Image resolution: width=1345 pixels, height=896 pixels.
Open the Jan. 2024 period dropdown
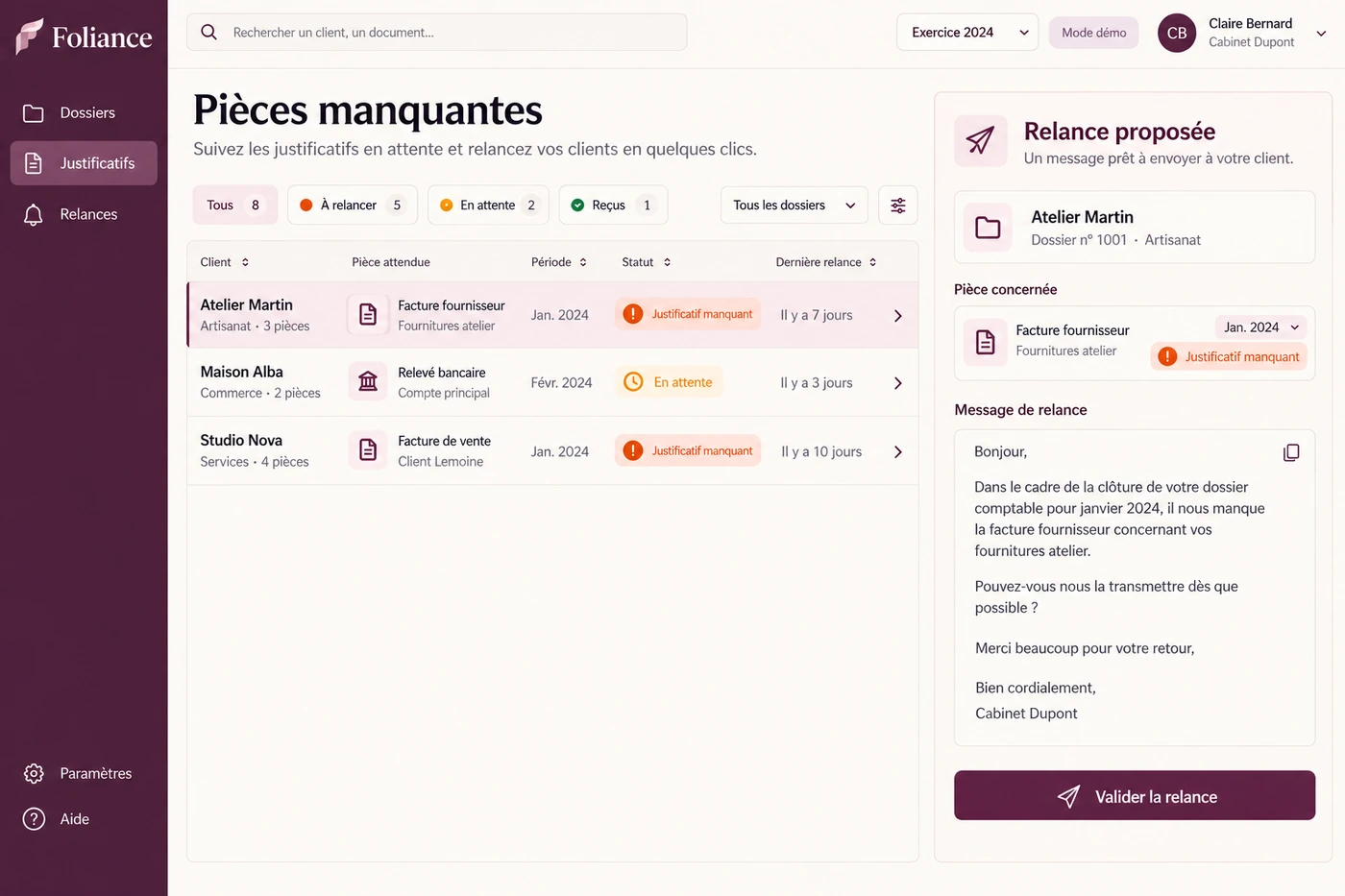click(x=1261, y=327)
